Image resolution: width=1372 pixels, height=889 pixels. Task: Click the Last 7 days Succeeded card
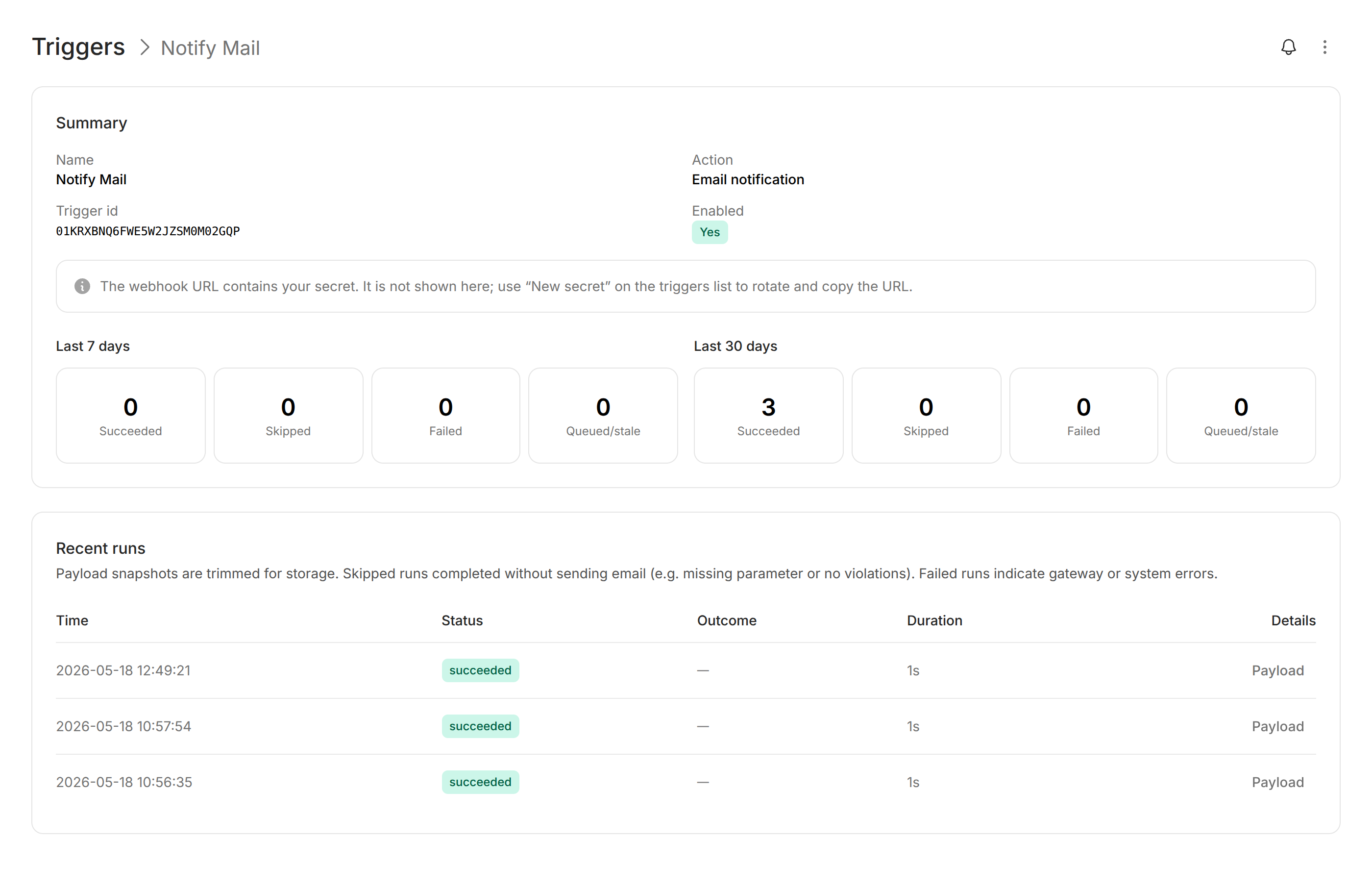[131, 415]
